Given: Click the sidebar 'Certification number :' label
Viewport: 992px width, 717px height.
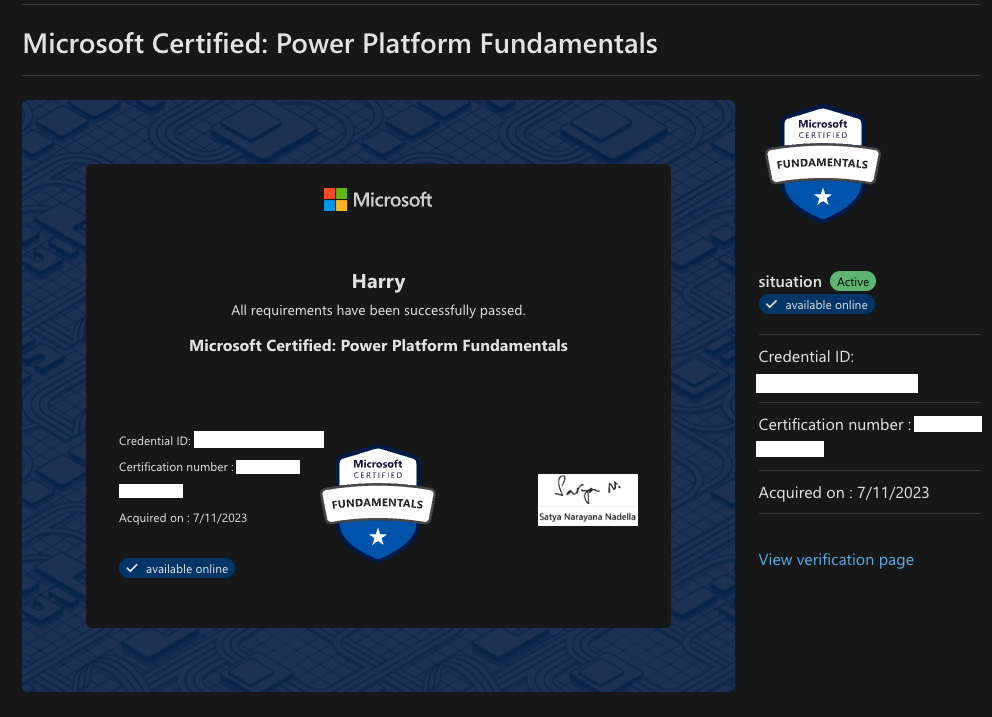Looking at the screenshot, I should [x=834, y=425].
